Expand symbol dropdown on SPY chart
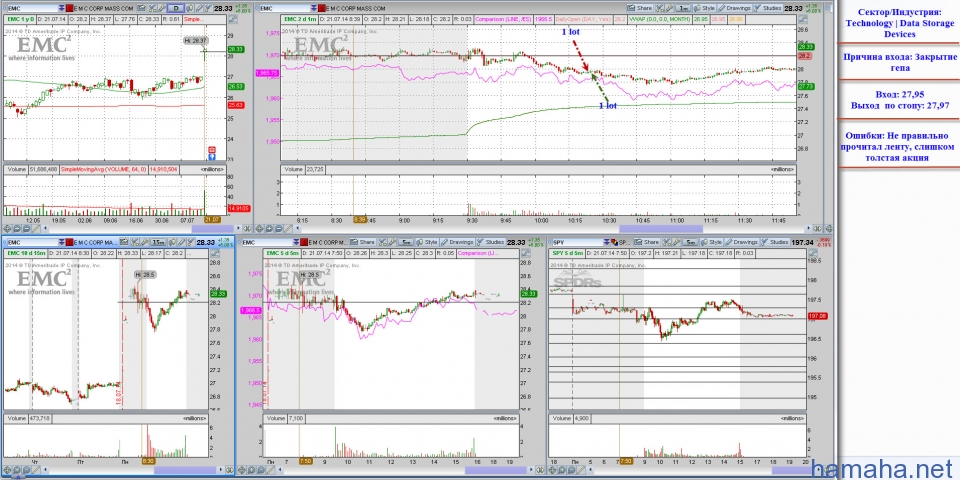This screenshot has height=480, width=960. point(607,242)
